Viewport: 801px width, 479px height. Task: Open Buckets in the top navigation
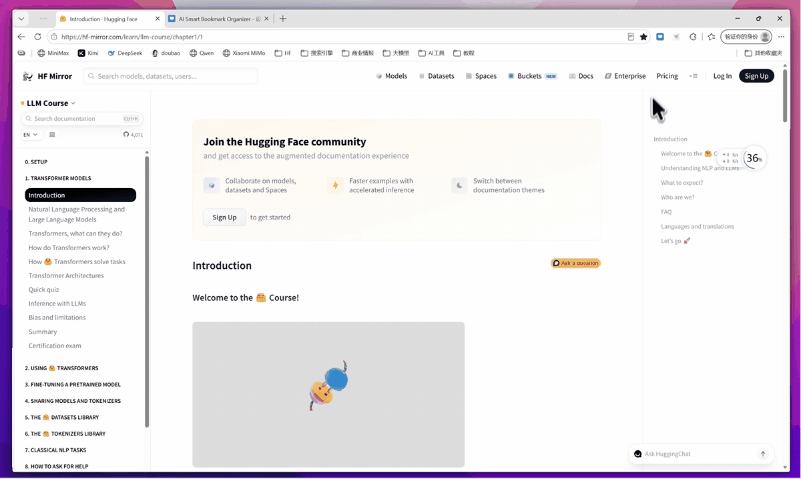click(532, 76)
